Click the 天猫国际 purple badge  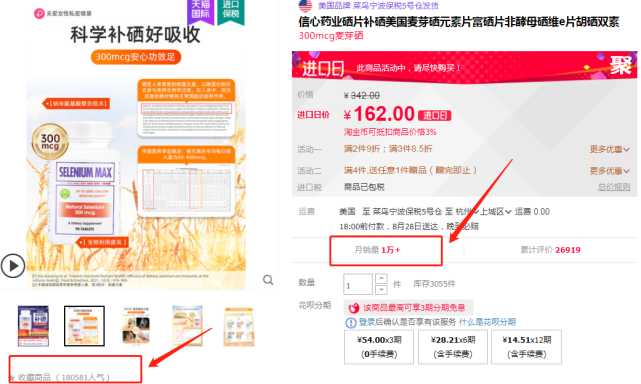[201, 11]
